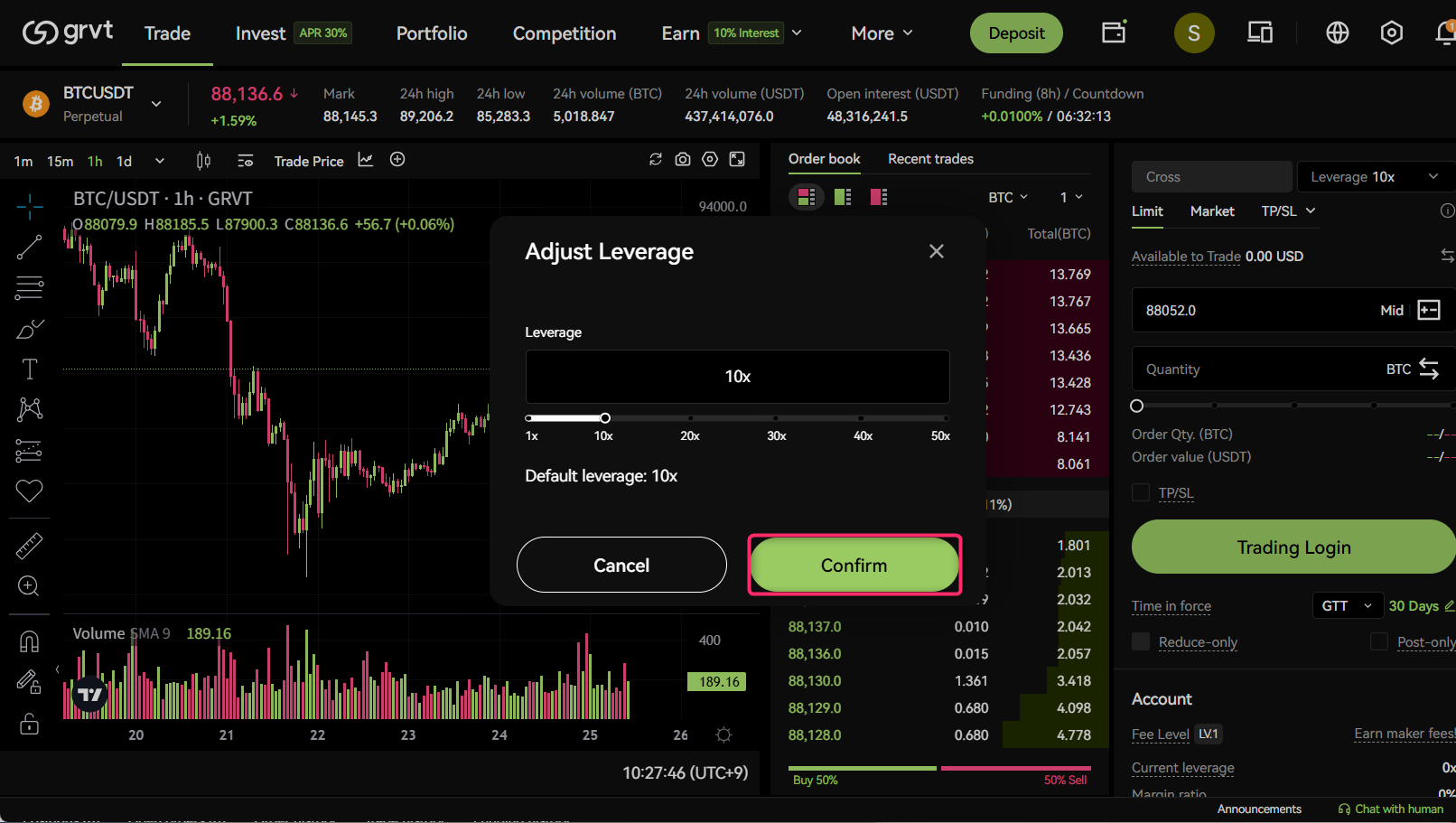This screenshot has height=823, width=1456.
Task: Select the text annotation tool
Action: (29, 369)
